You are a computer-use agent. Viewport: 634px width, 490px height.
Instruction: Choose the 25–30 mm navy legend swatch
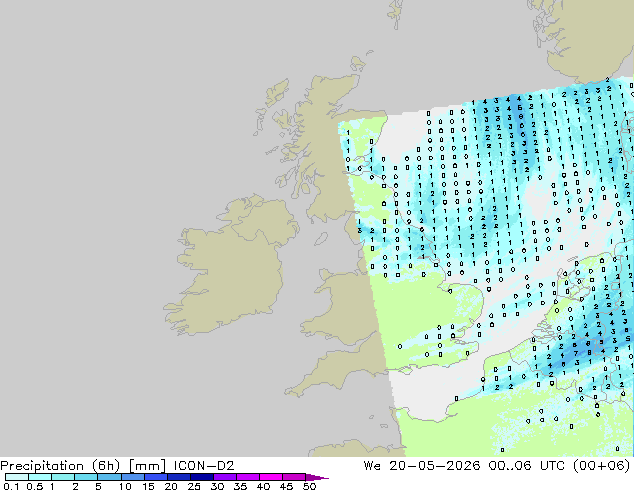[x=201, y=477]
